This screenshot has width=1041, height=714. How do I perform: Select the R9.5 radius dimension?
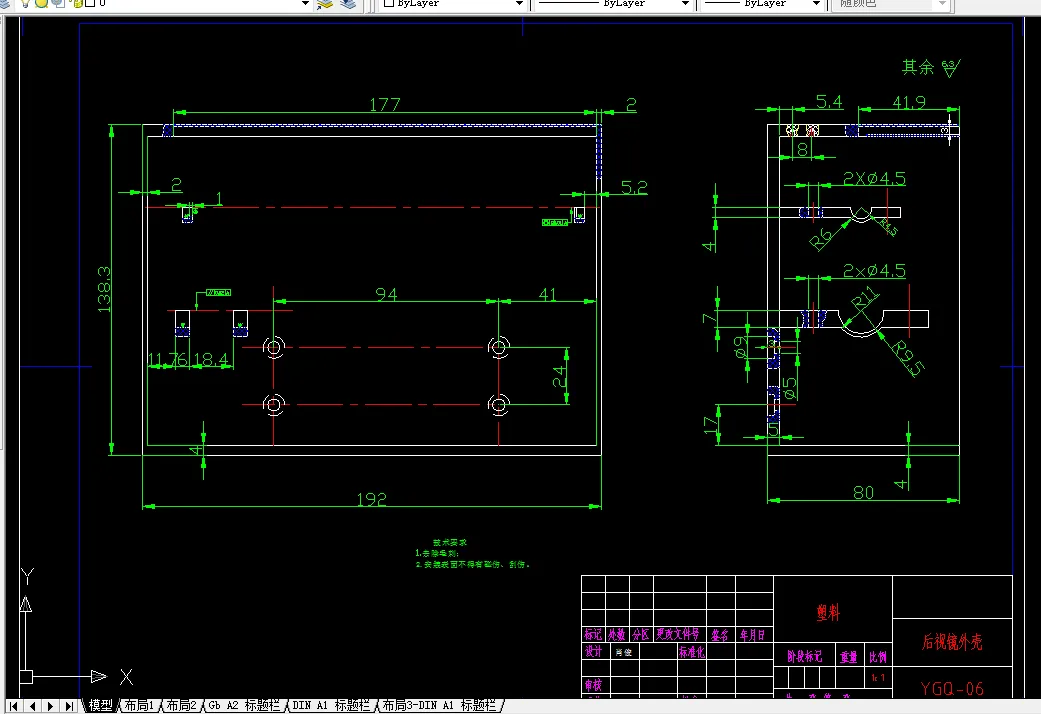908,359
